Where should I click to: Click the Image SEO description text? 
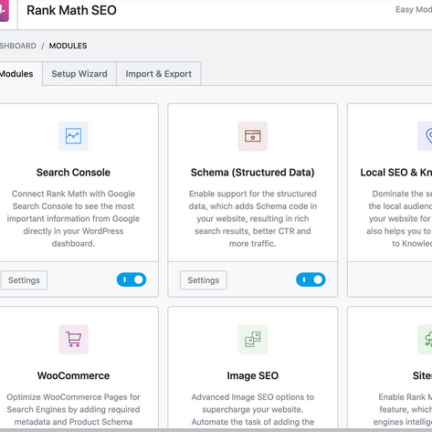[253, 410]
